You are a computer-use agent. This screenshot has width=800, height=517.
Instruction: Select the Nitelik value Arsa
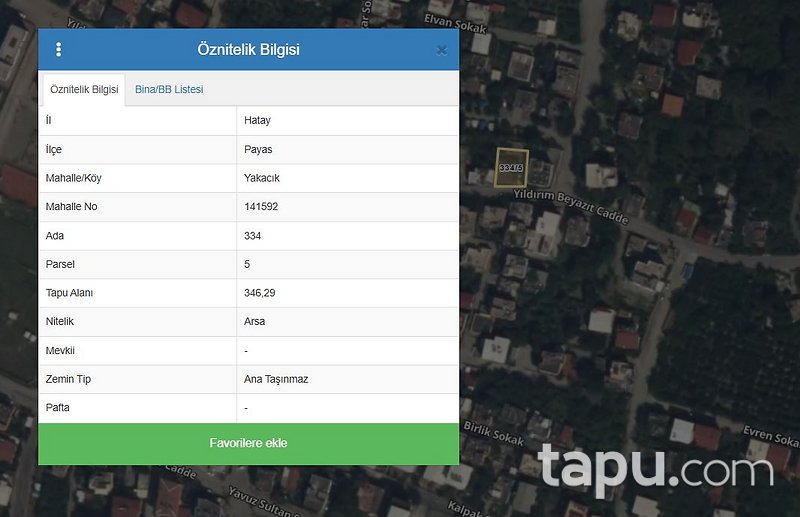coord(255,322)
